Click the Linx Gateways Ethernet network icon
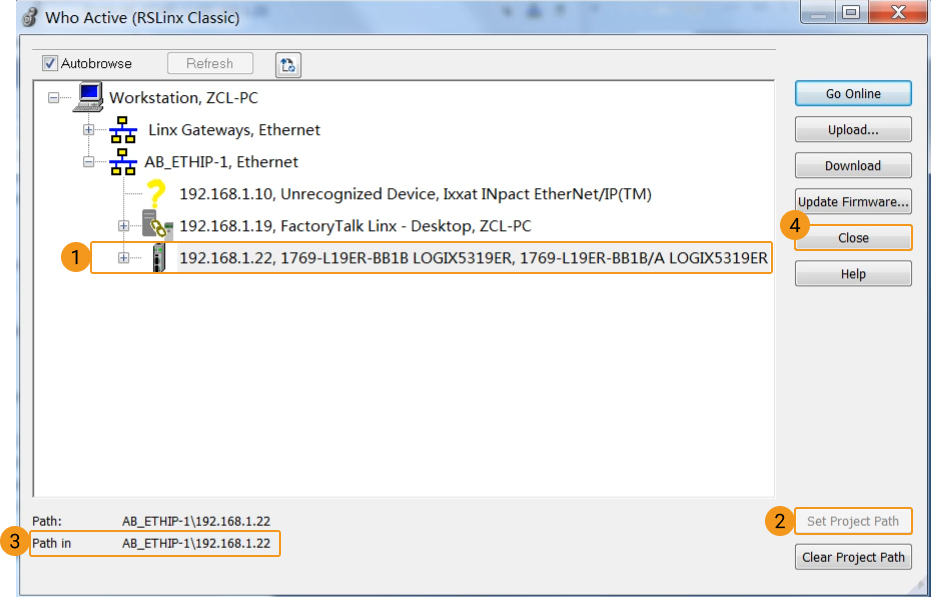Screen dimensions: 931x597 [123, 129]
